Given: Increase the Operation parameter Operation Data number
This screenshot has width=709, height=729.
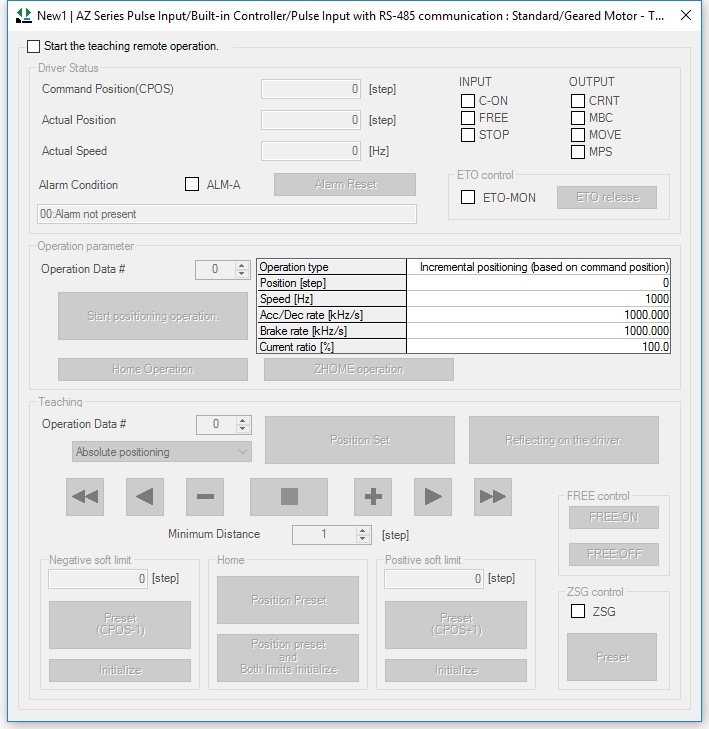Looking at the screenshot, I should [241, 265].
